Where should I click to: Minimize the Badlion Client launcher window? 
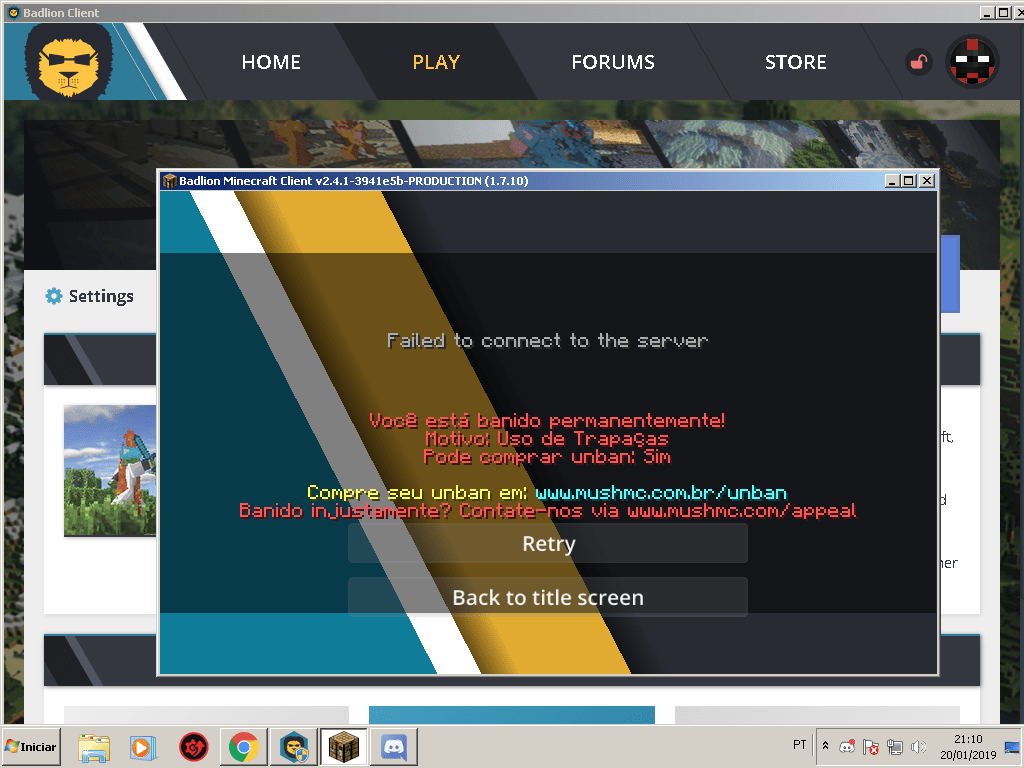pyautogui.click(x=986, y=12)
